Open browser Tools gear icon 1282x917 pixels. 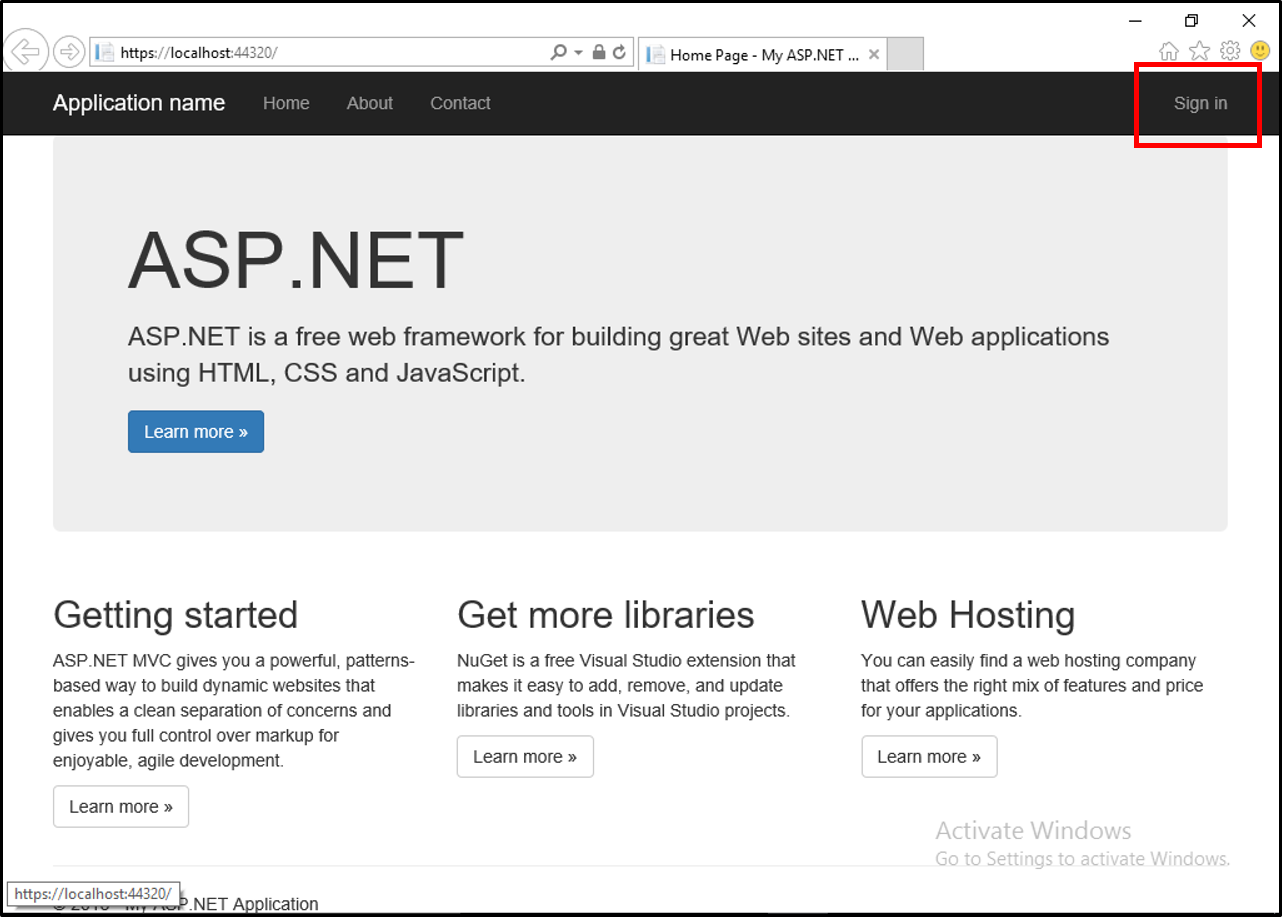(x=1230, y=50)
